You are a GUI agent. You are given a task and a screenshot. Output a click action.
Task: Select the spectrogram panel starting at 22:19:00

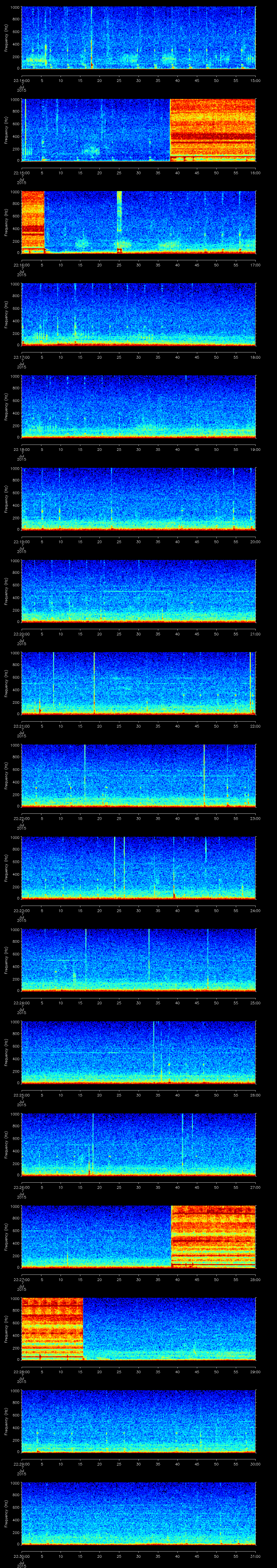tap(139, 499)
